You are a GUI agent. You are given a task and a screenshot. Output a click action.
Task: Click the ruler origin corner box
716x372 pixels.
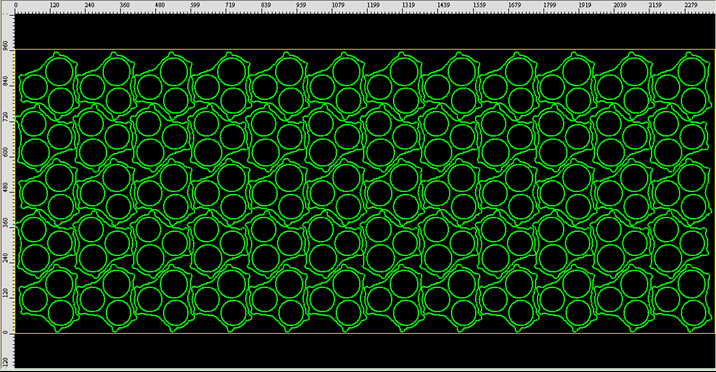click(x=6, y=6)
